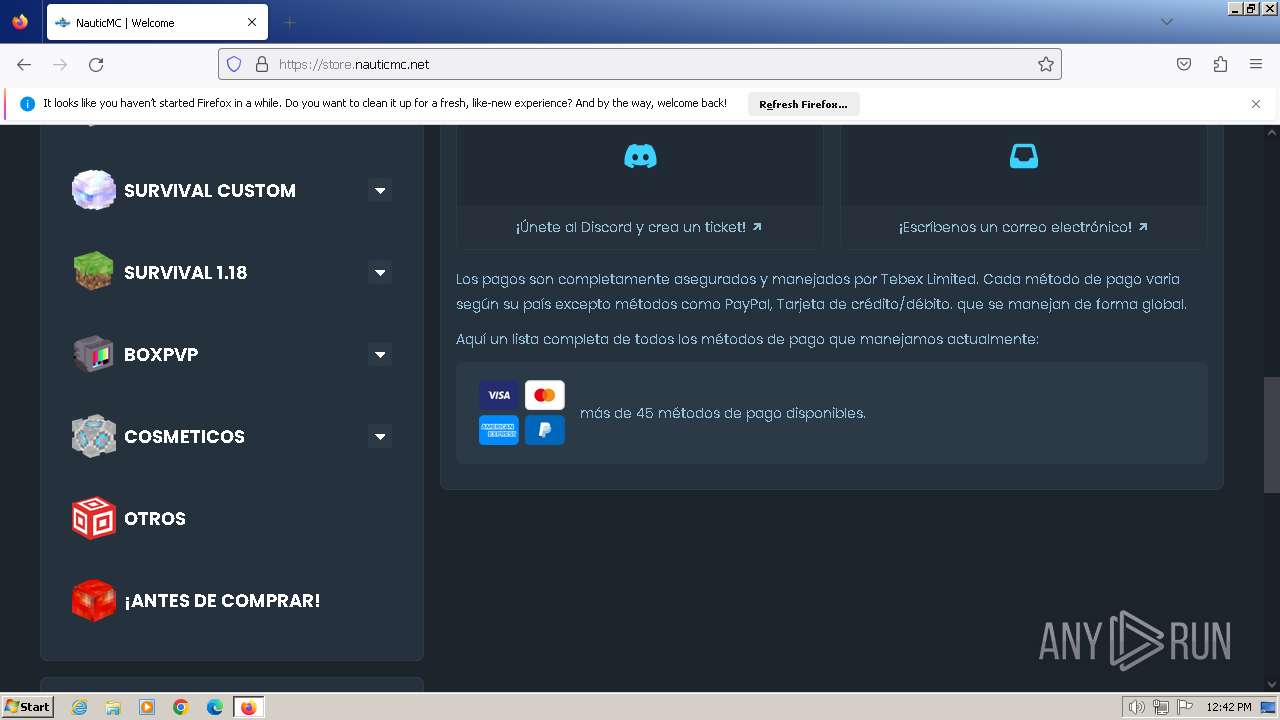Click the Mastercard payment badge
The image size is (1280, 720).
coord(544,395)
